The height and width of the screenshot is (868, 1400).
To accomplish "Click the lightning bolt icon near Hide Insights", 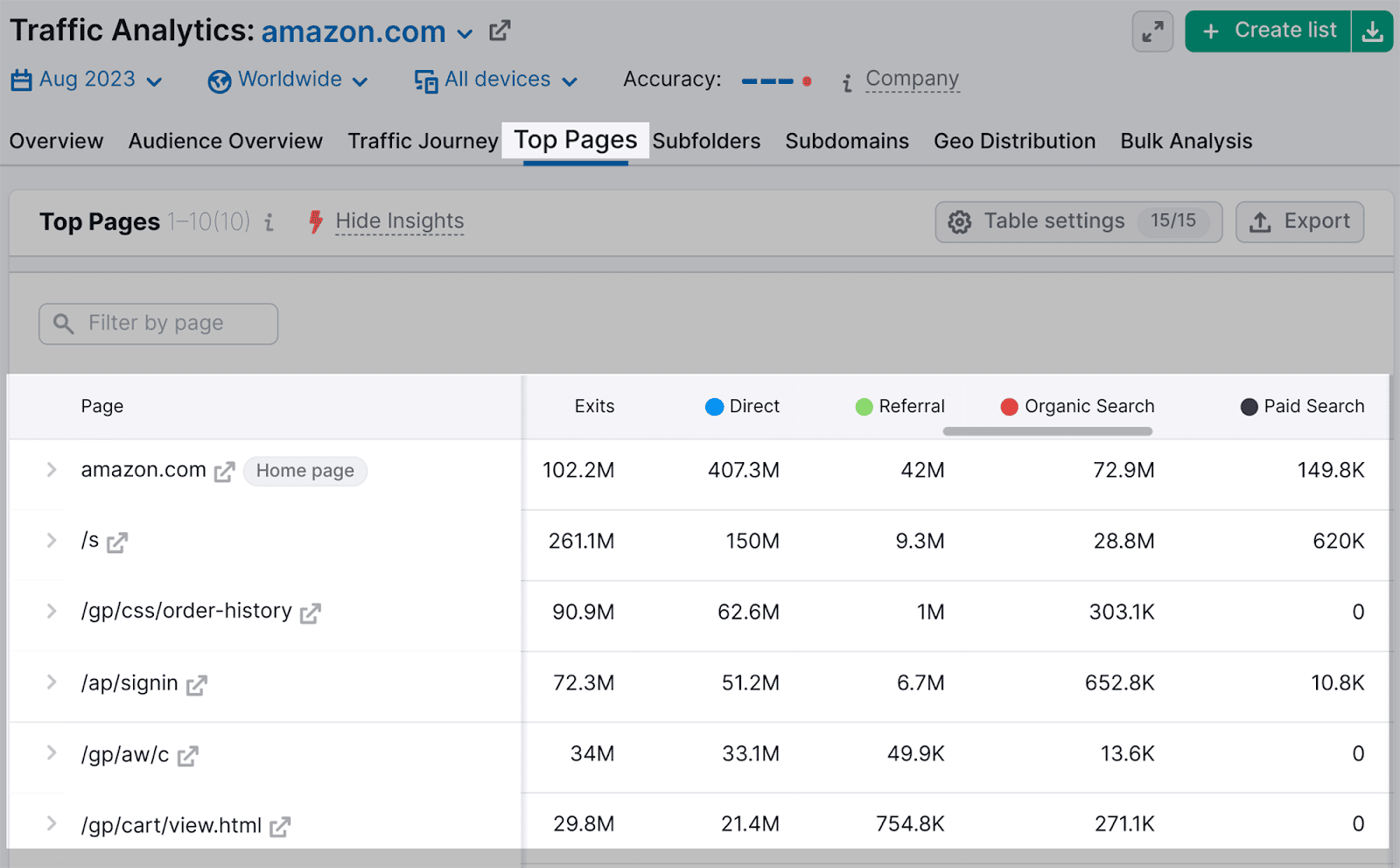I will coord(315,221).
